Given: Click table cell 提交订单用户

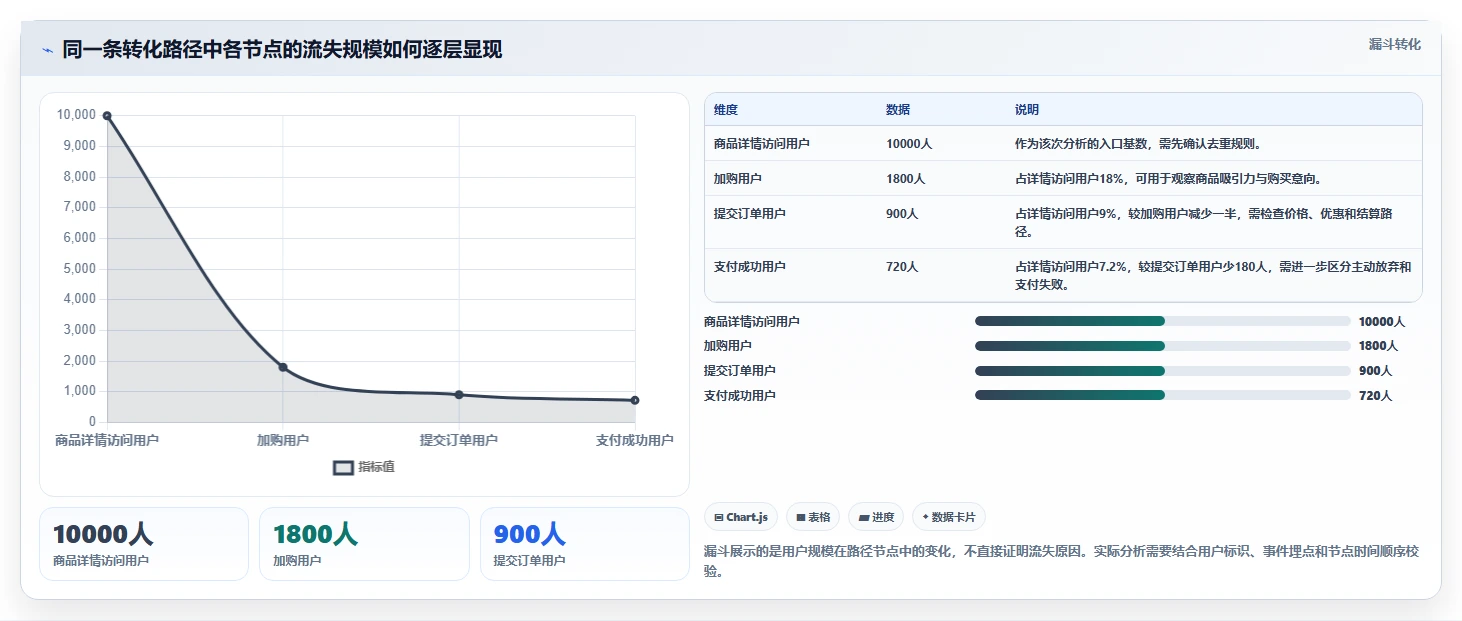Looking at the screenshot, I should pyautogui.click(x=750, y=214).
